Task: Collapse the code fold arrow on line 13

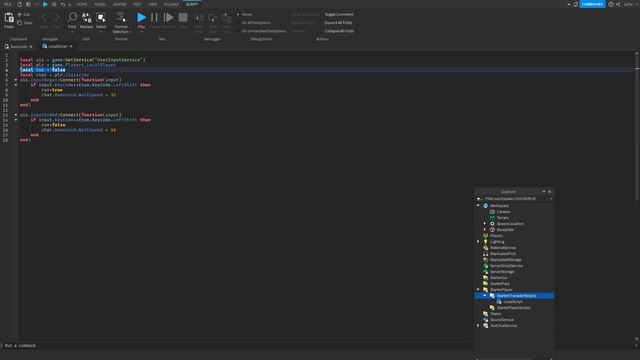Action: pyautogui.click(x=16, y=115)
